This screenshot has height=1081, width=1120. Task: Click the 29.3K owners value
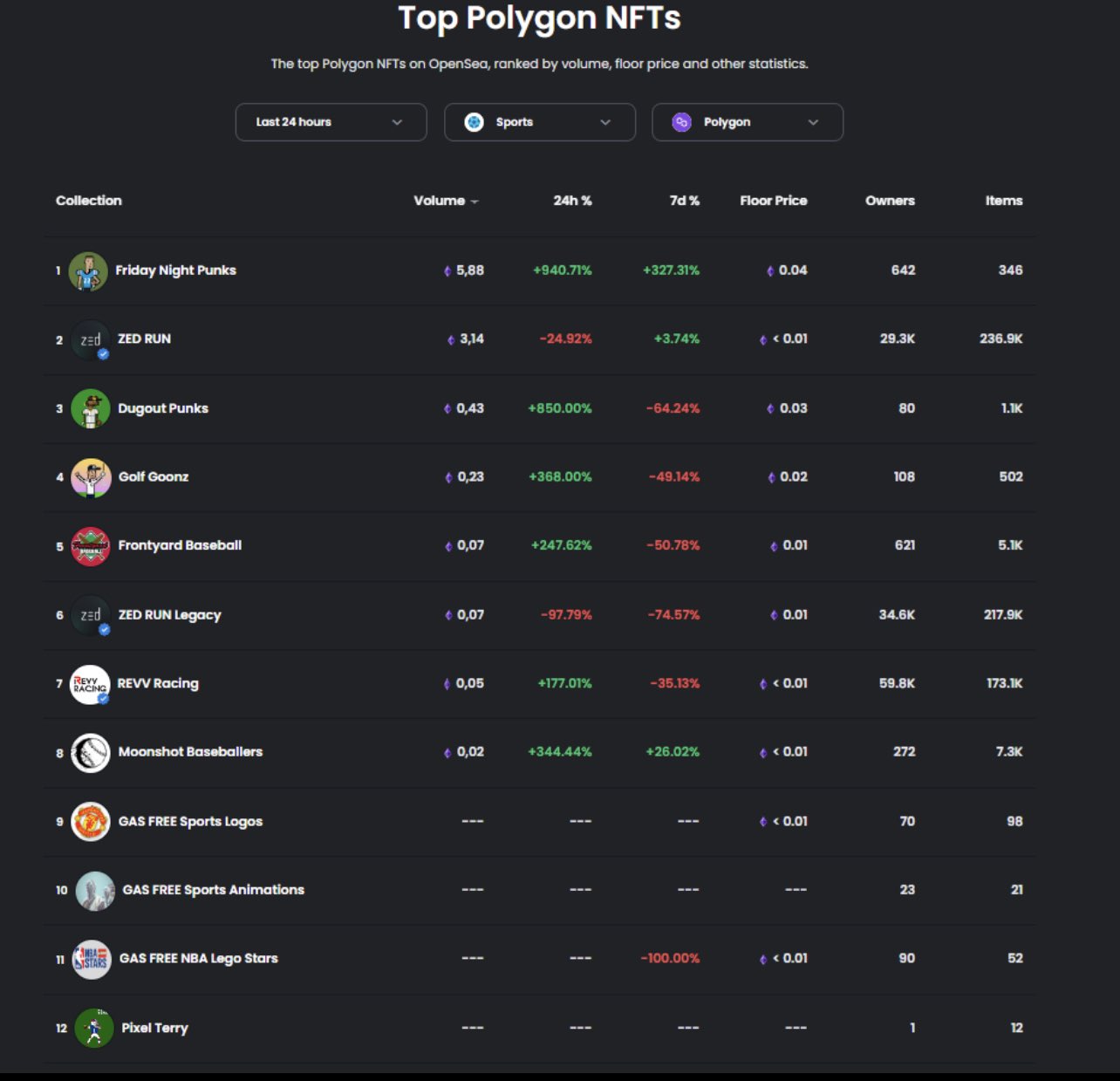click(x=898, y=339)
